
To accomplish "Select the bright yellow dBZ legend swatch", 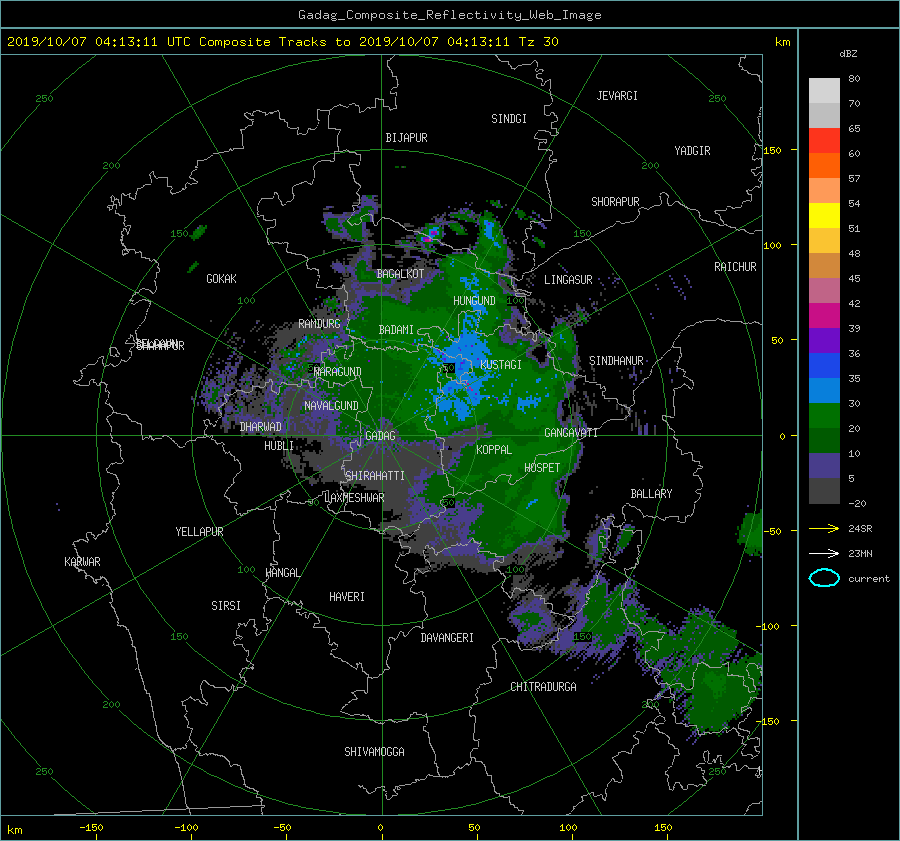I will pyautogui.click(x=824, y=216).
